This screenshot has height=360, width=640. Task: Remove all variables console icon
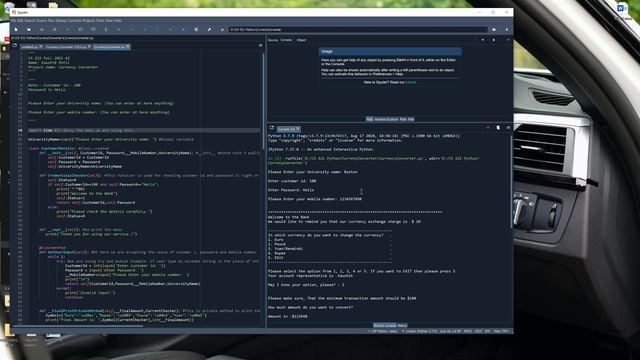point(498,128)
